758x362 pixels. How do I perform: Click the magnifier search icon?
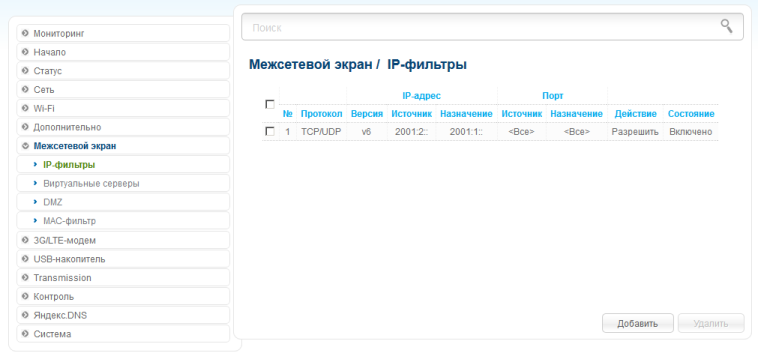(x=726, y=26)
